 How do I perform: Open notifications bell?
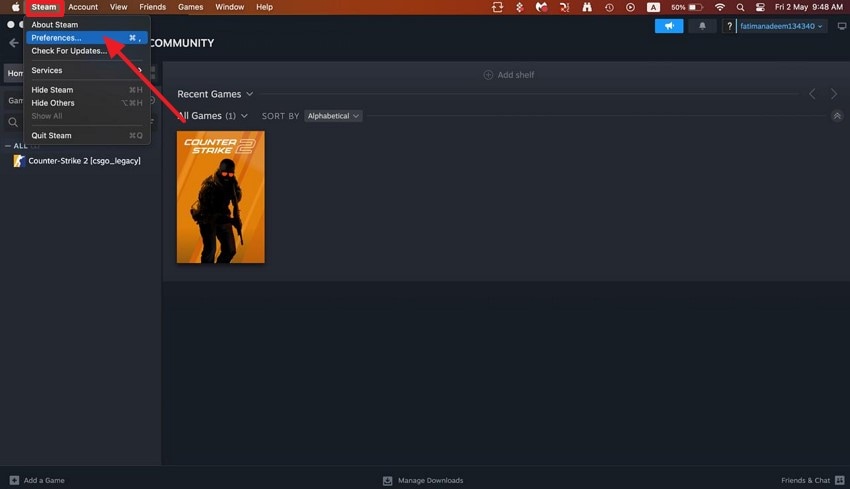click(702, 26)
